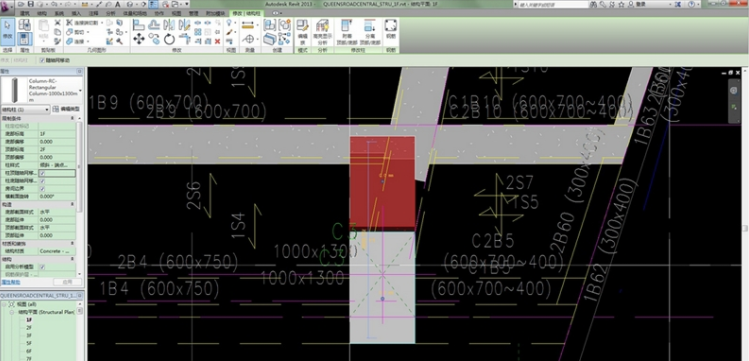Click the Move tool icon
Viewport: 749px width, 361px height.
(x=139, y=39)
